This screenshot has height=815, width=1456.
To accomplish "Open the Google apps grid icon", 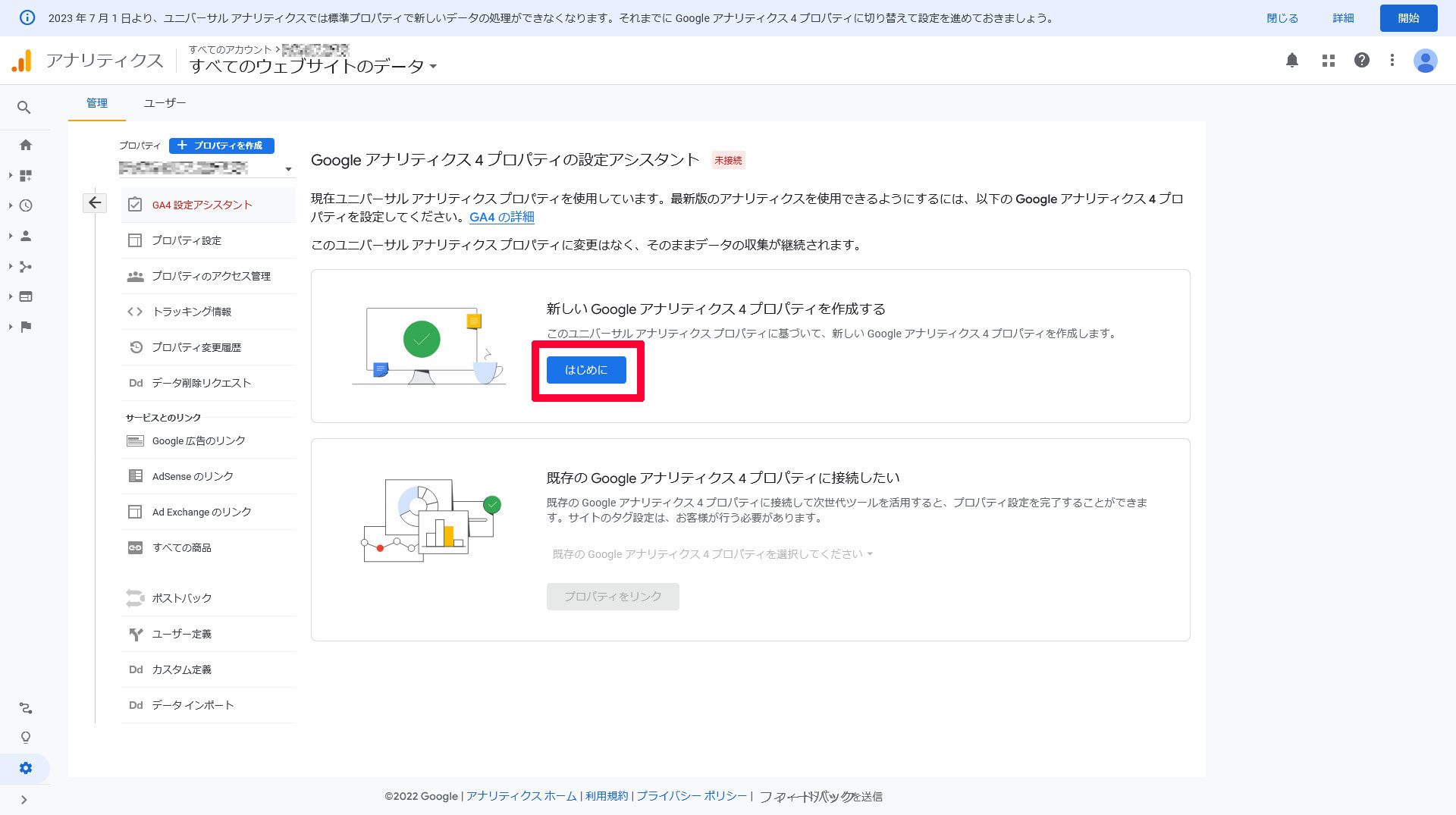I will point(1329,60).
